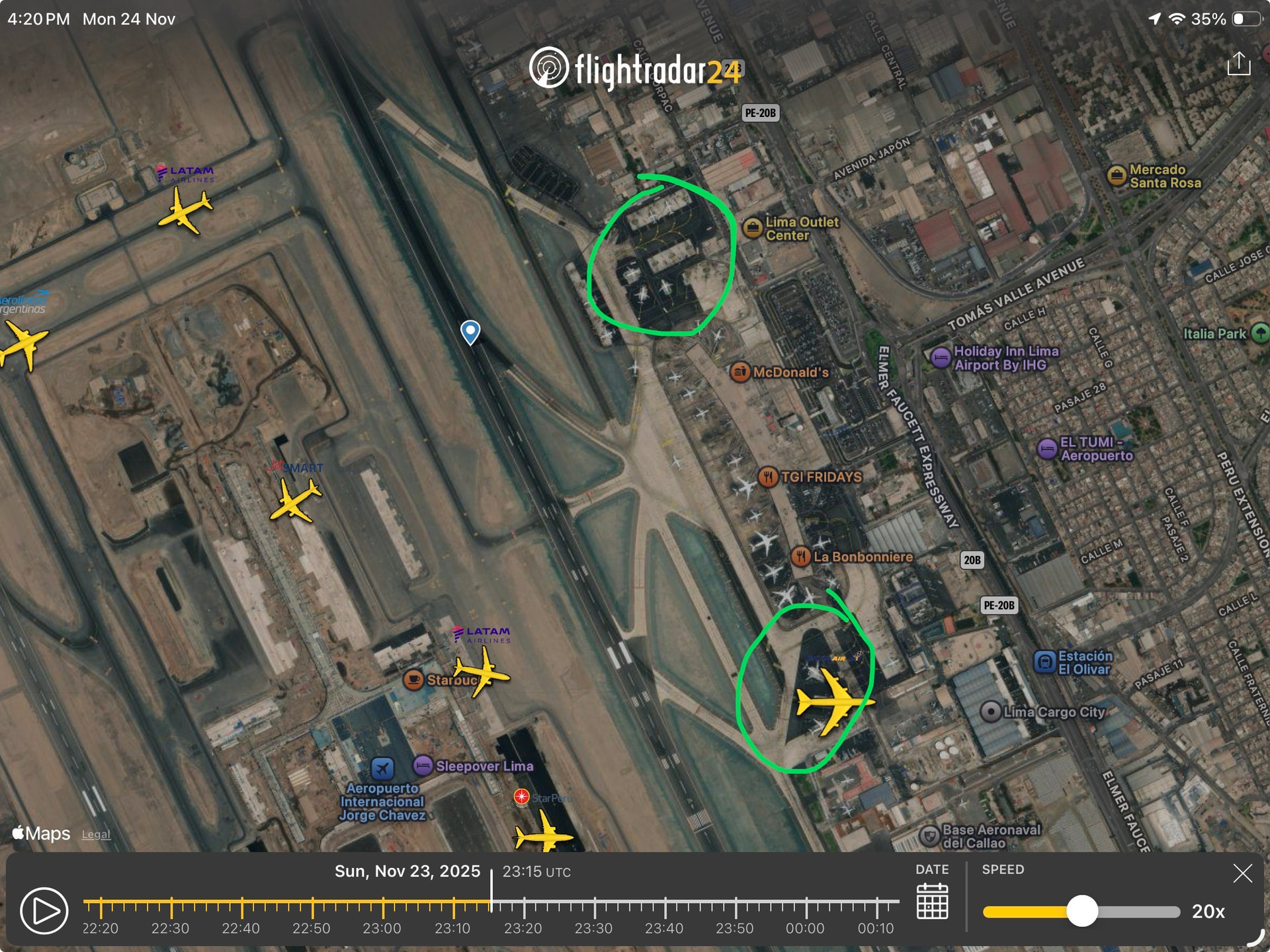Image resolution: width=1270 pixels, height=952 pixels.
Task: Tap the Holiday Inn Lima Airport marker
Action: (940, 358)
